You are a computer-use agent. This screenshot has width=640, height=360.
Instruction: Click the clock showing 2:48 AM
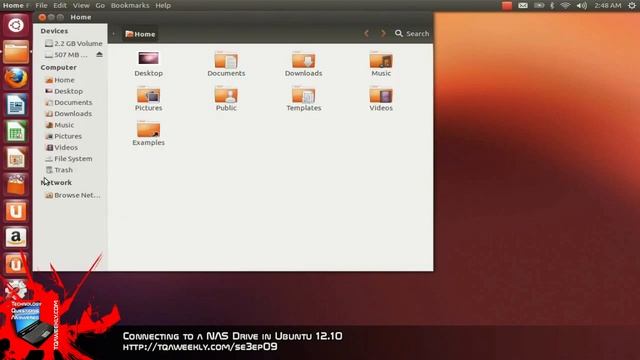[608, 5]
